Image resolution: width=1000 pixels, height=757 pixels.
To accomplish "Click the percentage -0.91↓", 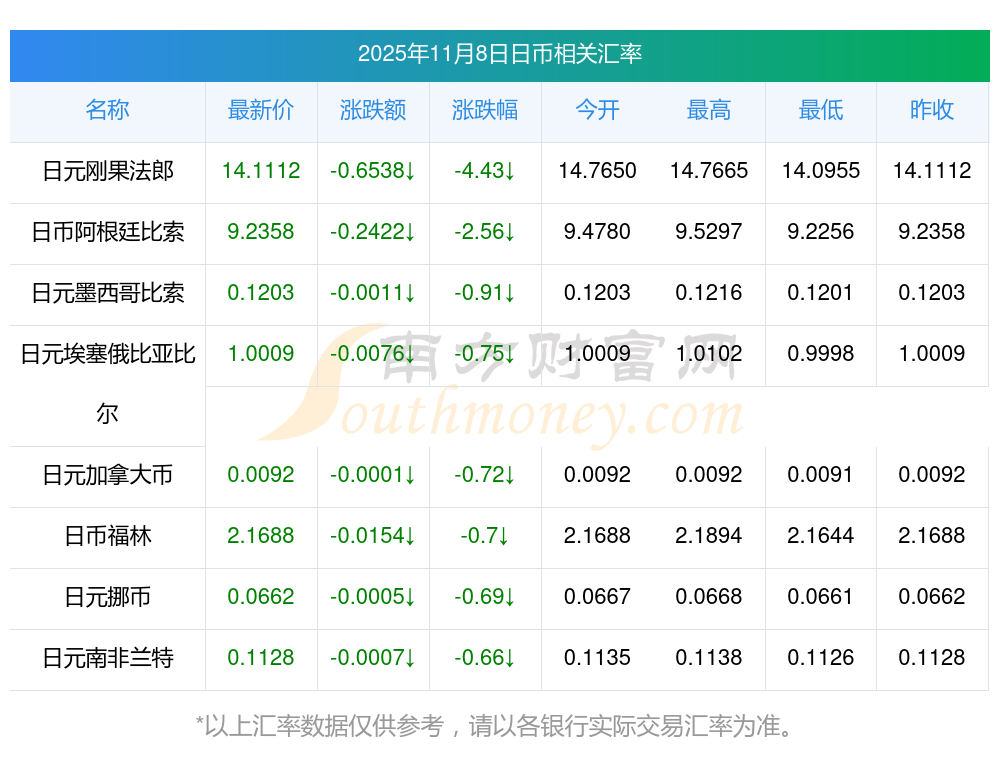I will (x=485, y=293).
